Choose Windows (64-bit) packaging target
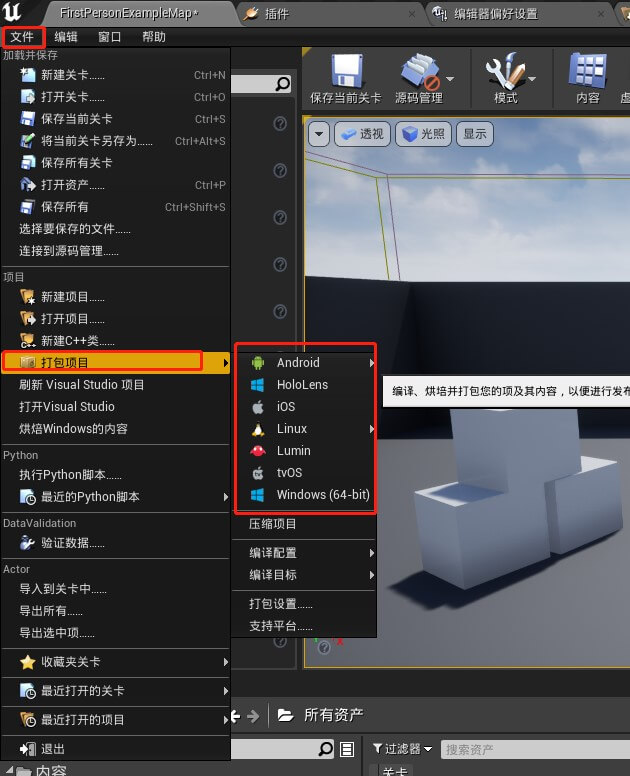Image resolution: width=630 pixels, height=776 pixels. tap(304, 494)
